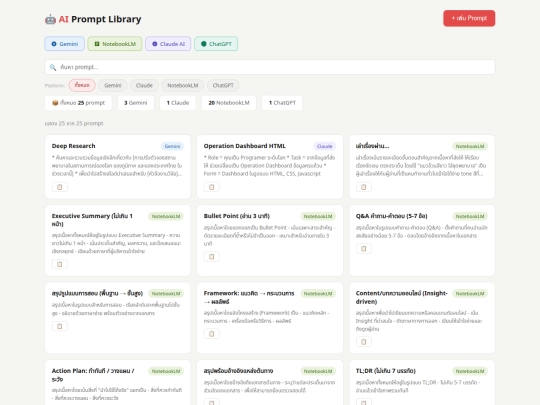The image size is (540, 405).
Task: Click the 1 Claude stat box
Action: [x=178, y=103]
